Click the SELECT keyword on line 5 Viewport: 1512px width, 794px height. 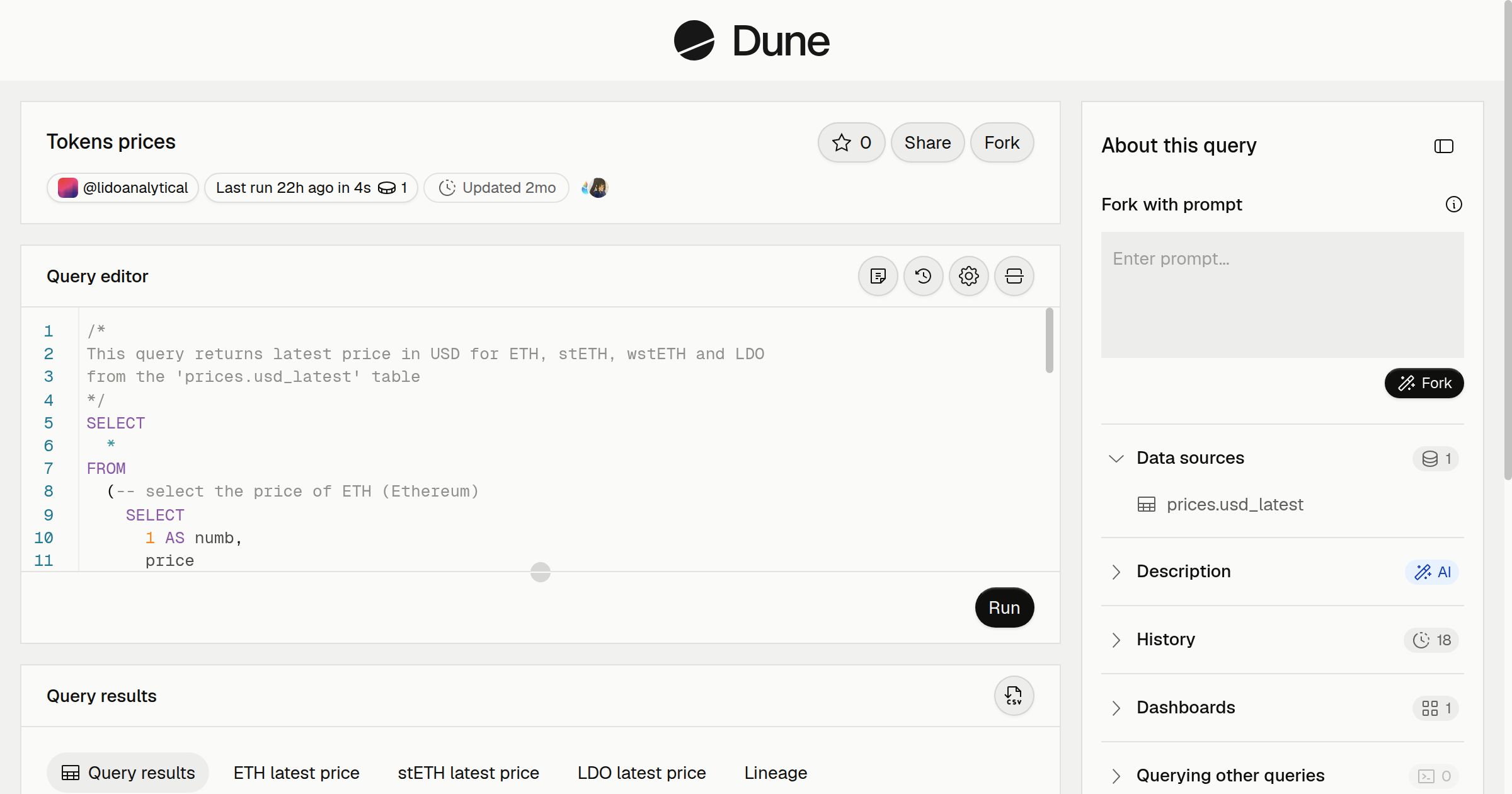(x=116, y=423)
